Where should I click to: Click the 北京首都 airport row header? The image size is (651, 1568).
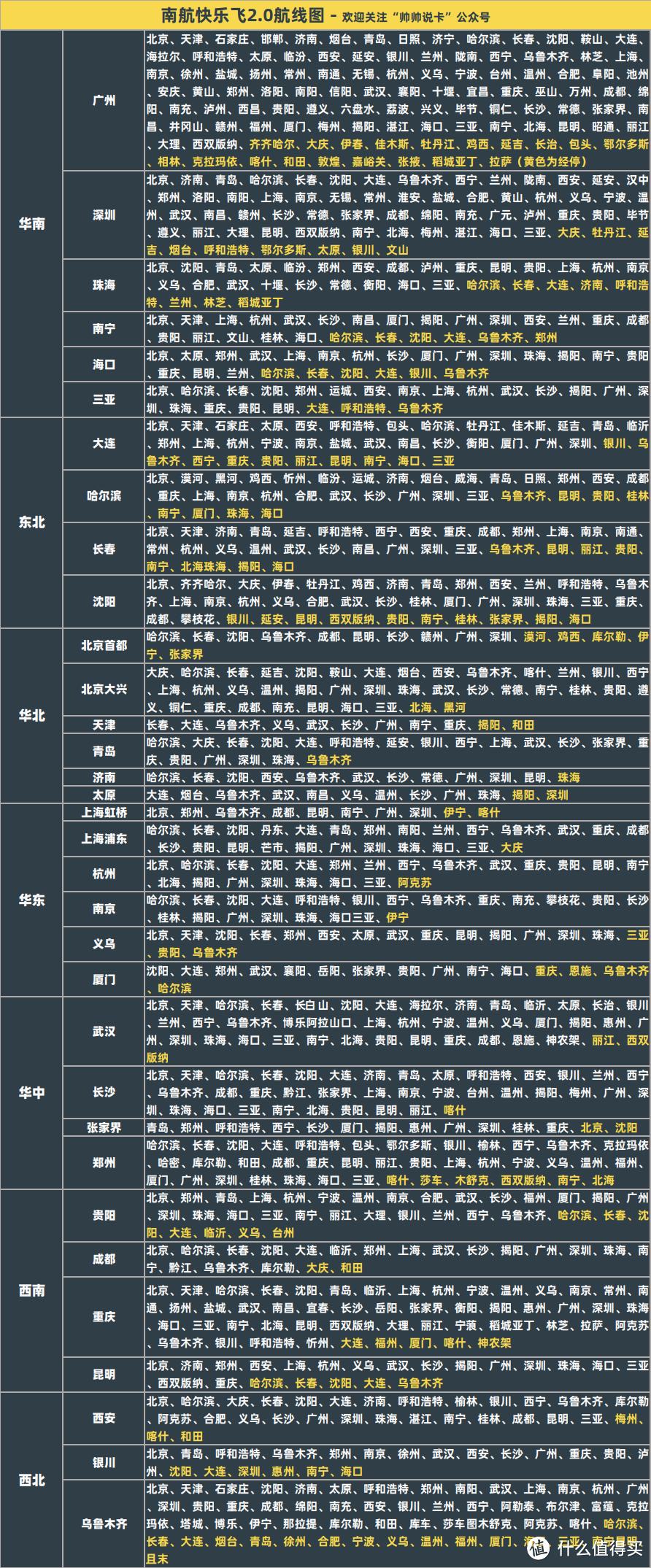pos(104,646)
